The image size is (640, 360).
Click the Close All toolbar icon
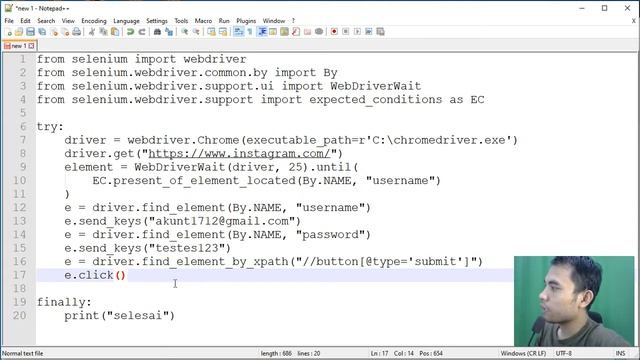coord(65,32)
